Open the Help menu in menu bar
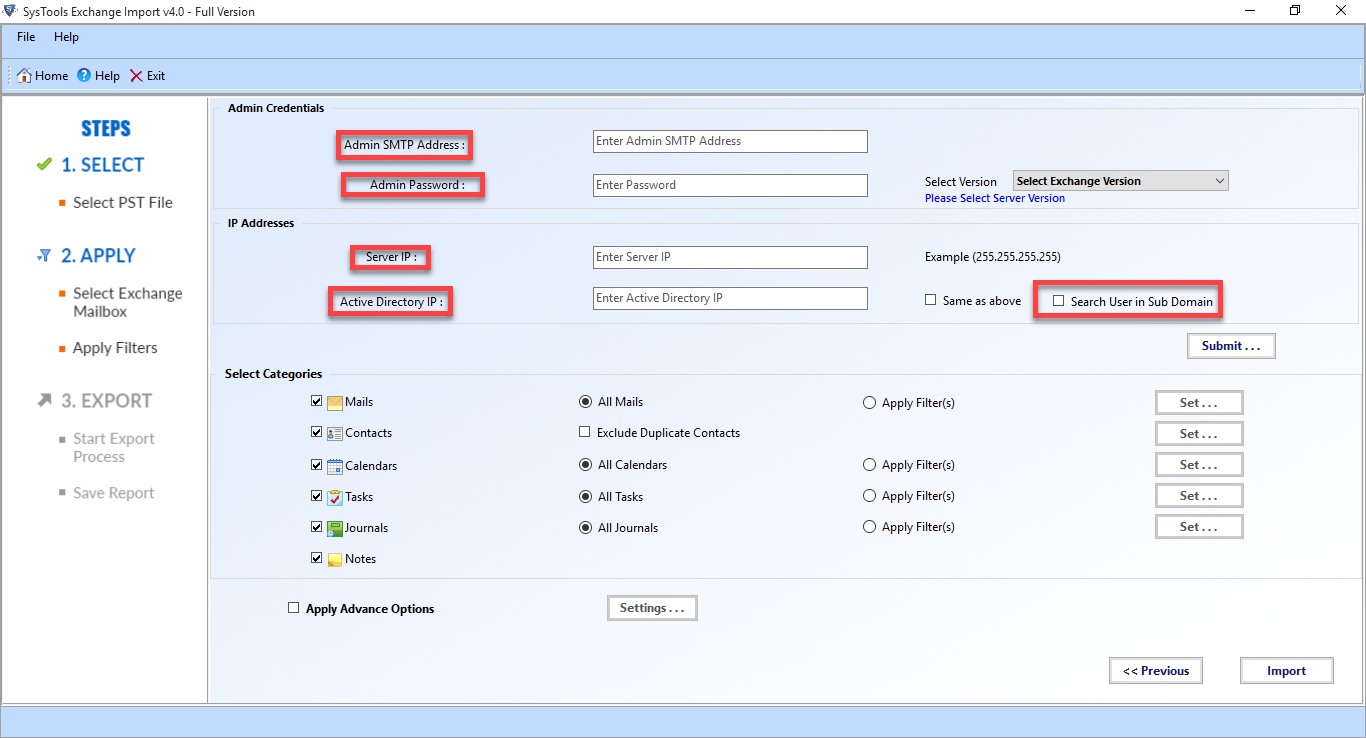This screenshot has width=1366, height=738. [66, 37]
